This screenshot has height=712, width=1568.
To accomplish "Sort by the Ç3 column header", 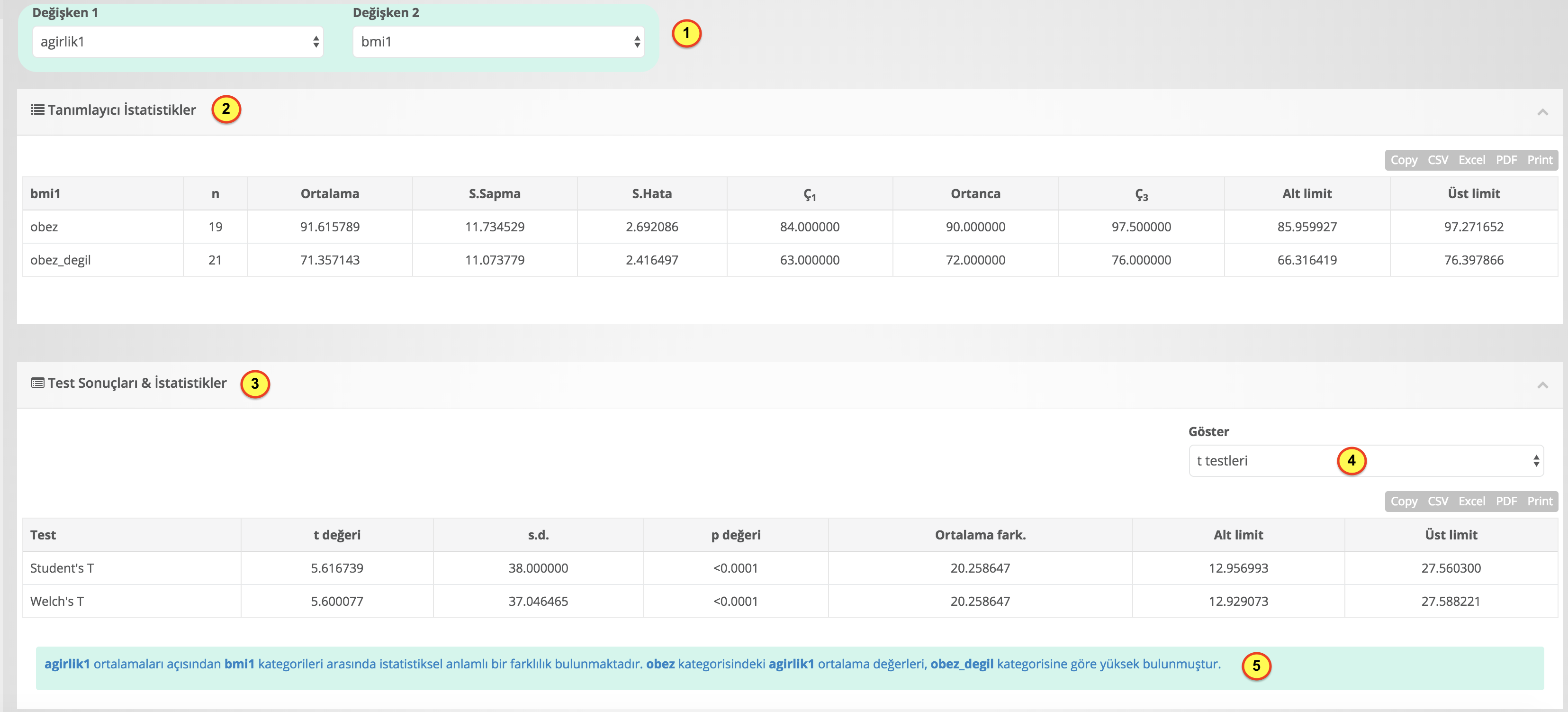I will [1141, 194].
